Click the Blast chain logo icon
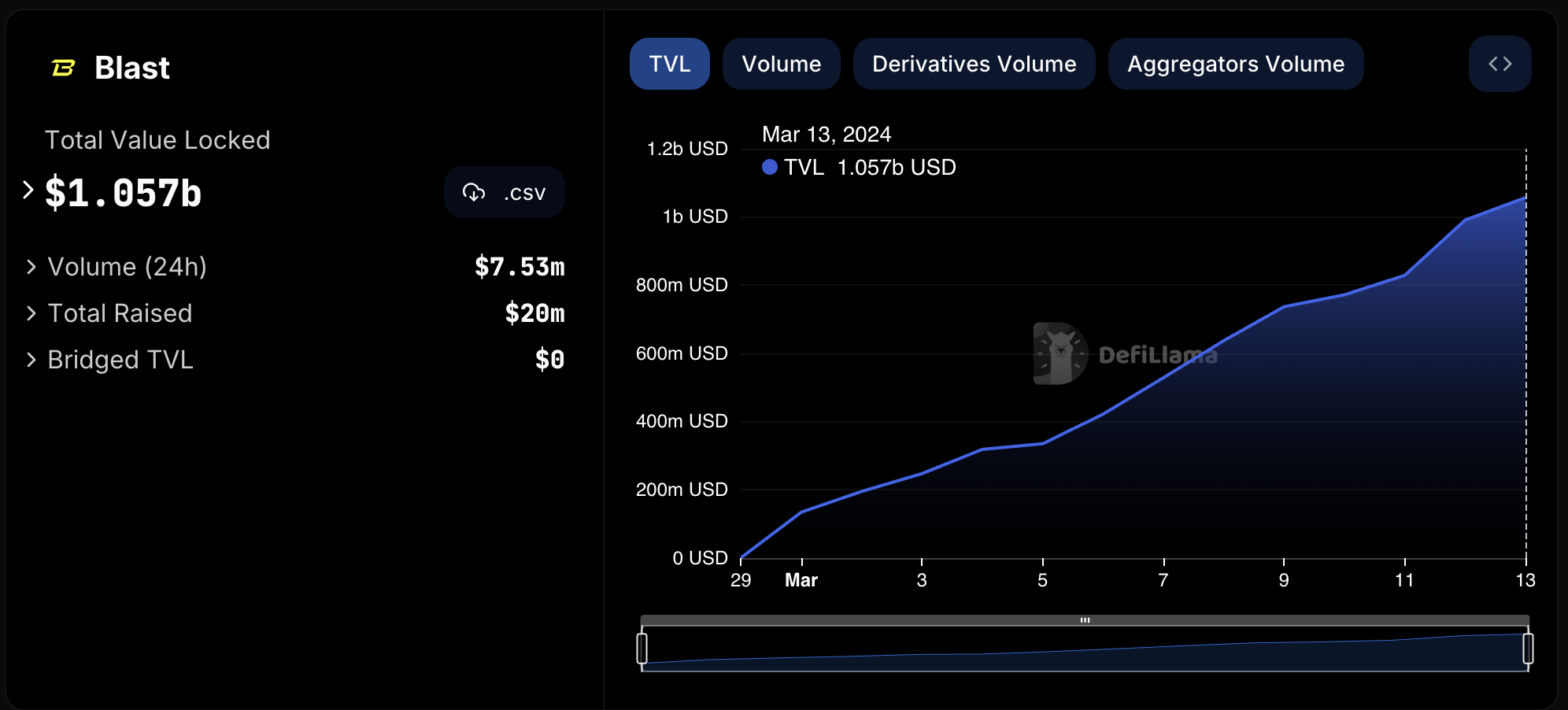1568x710 pixels. tap(63, 68)
